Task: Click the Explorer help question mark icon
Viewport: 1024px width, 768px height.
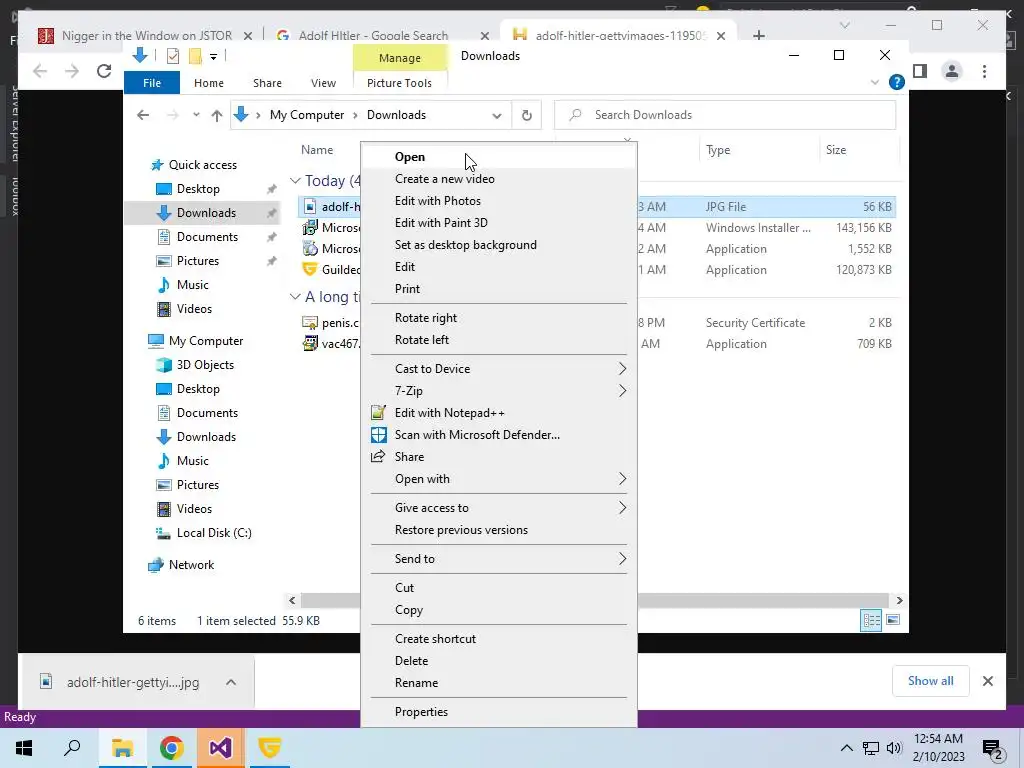Action: [x=897, y=82]
